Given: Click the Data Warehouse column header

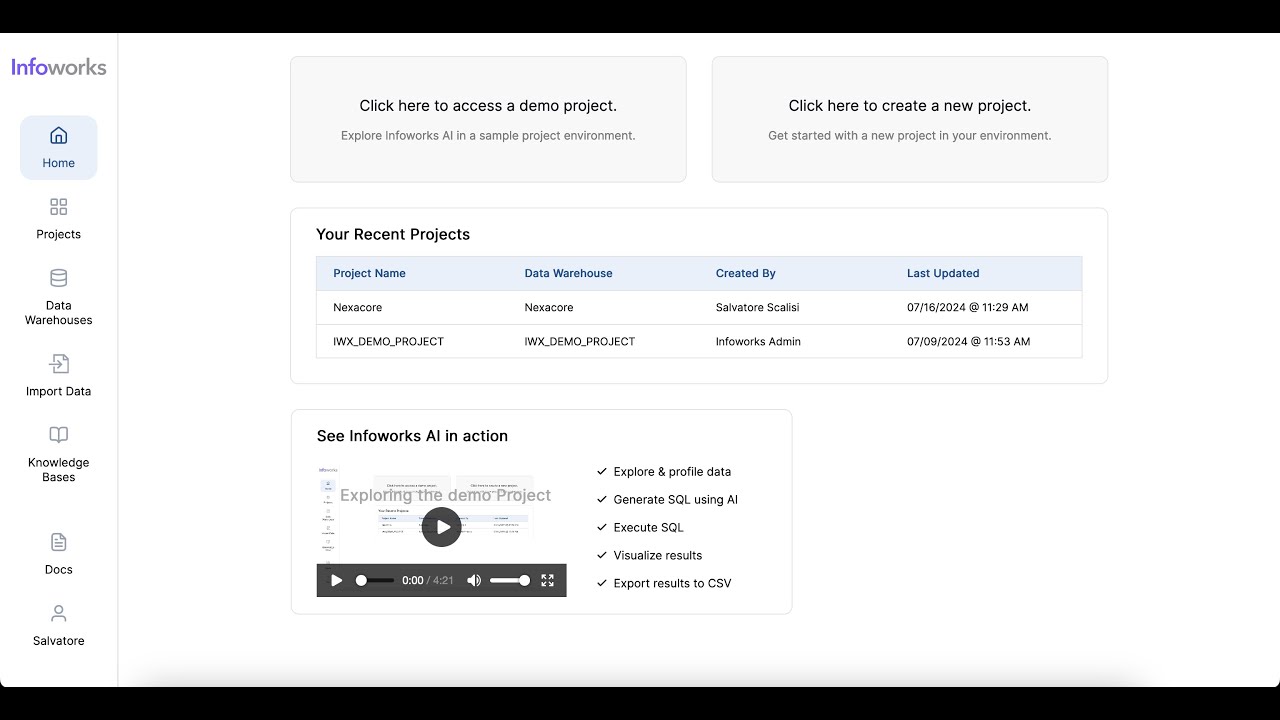Looking at the screenshot, I should [x=568, y=273].
